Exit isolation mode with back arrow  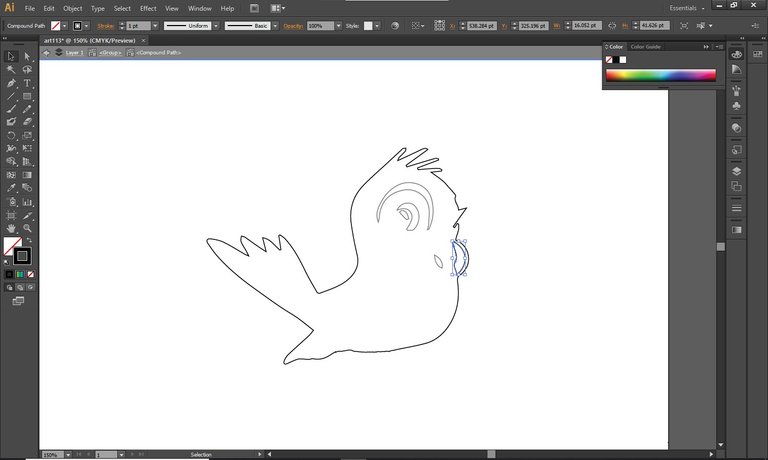46,52
